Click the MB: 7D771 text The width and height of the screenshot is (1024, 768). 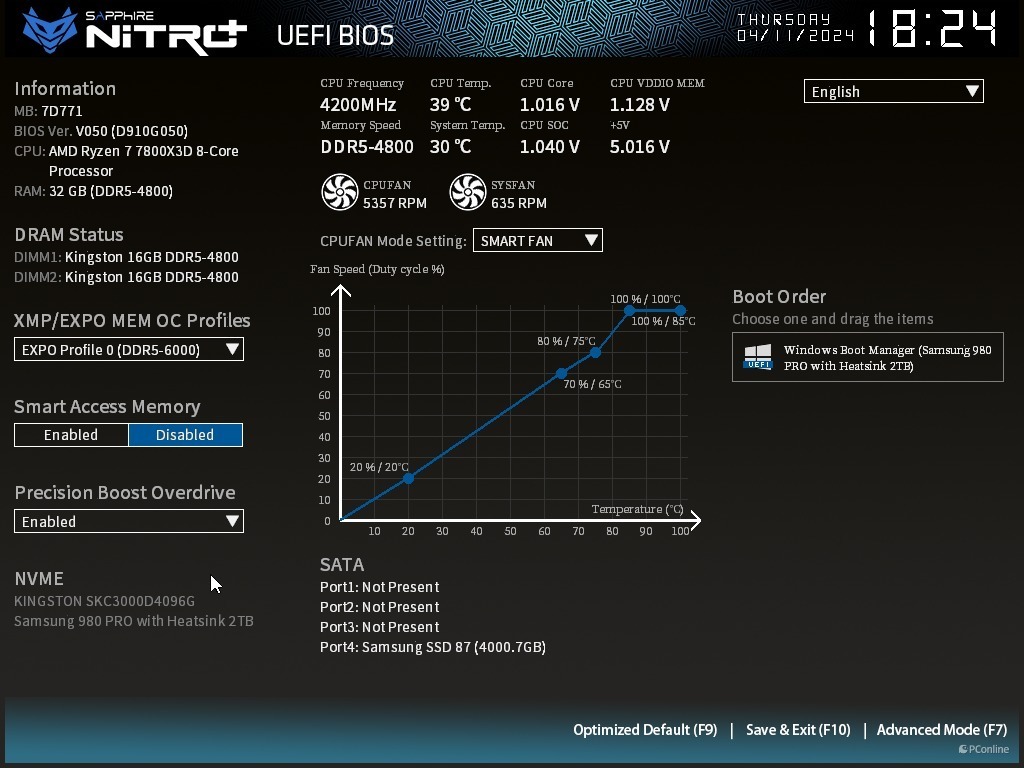tap(48, 111)
